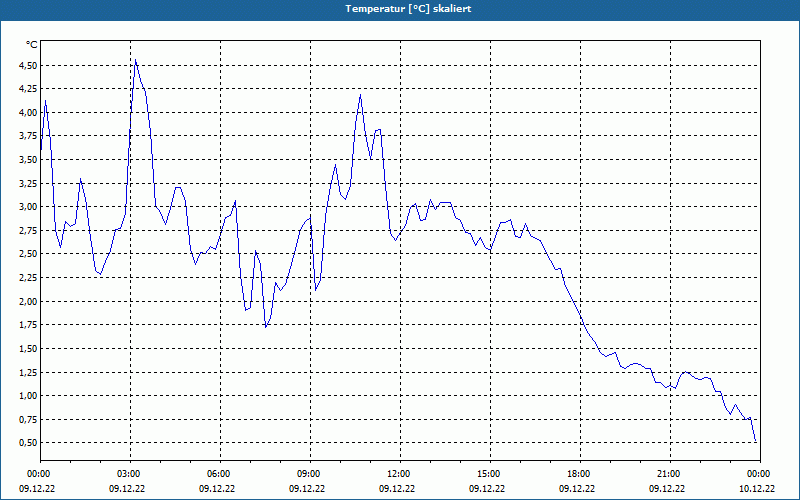Click the 0,50 y-axis label

coord(29,442)
